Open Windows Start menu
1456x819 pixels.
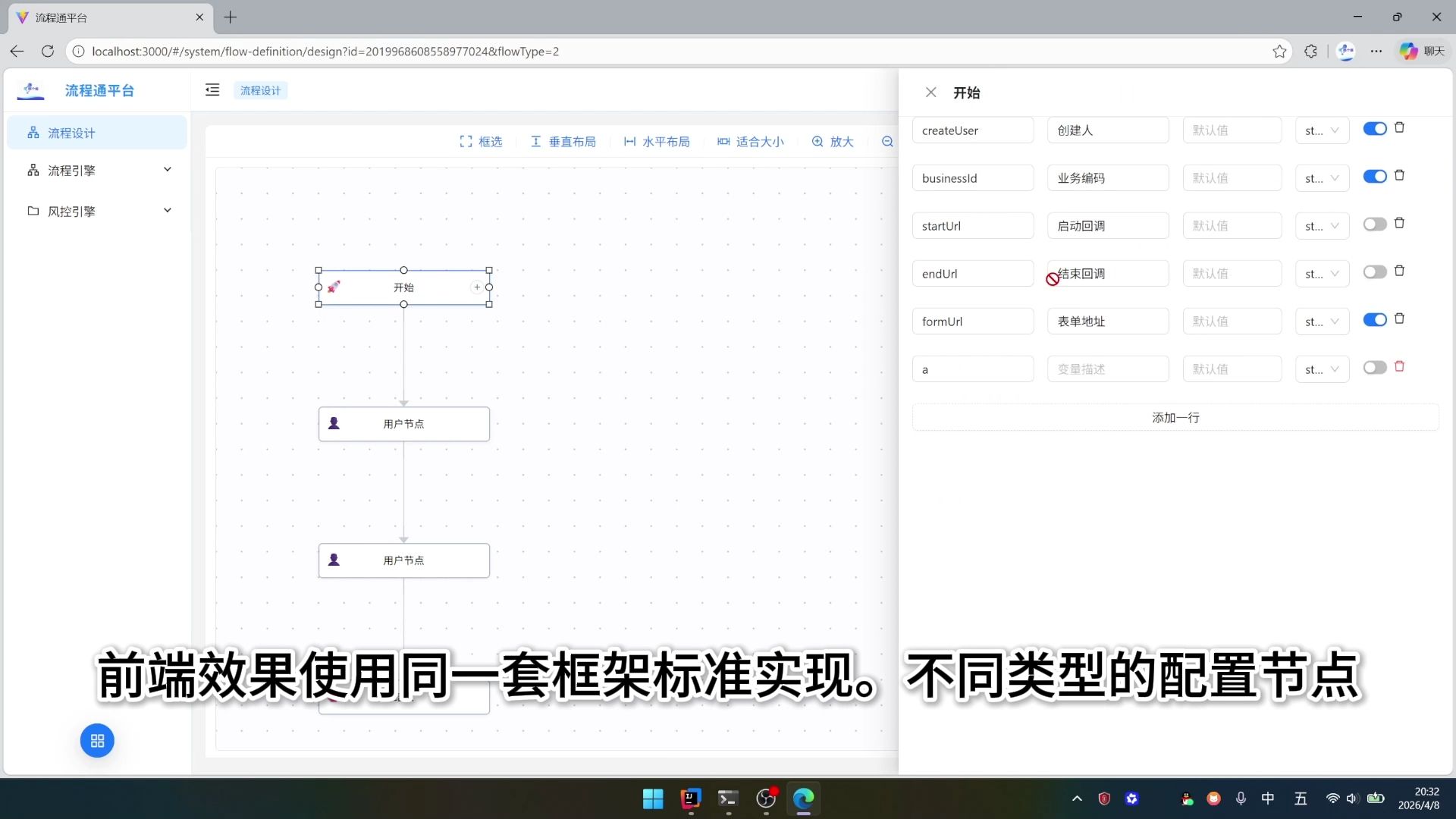pyautogui.click(x=653, y=799)
